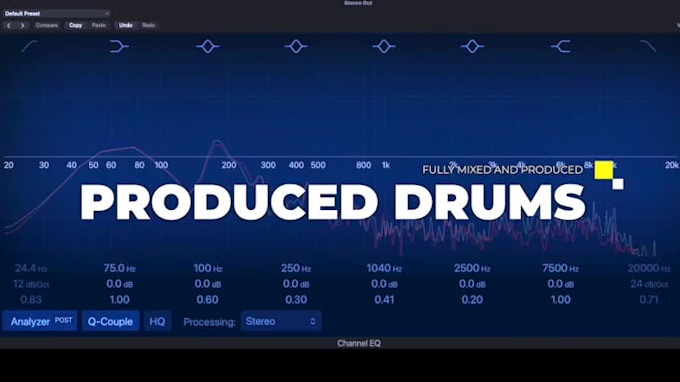680x382 pixels.
Task: Select the 0.83 Q value
Action: 31,300
